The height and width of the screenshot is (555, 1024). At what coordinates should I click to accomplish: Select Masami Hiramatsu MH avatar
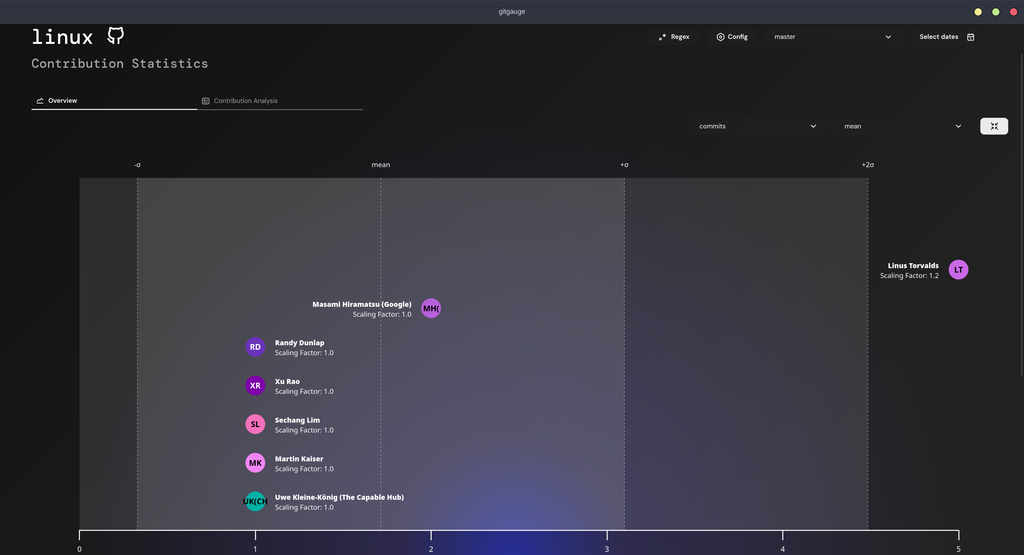430,308
